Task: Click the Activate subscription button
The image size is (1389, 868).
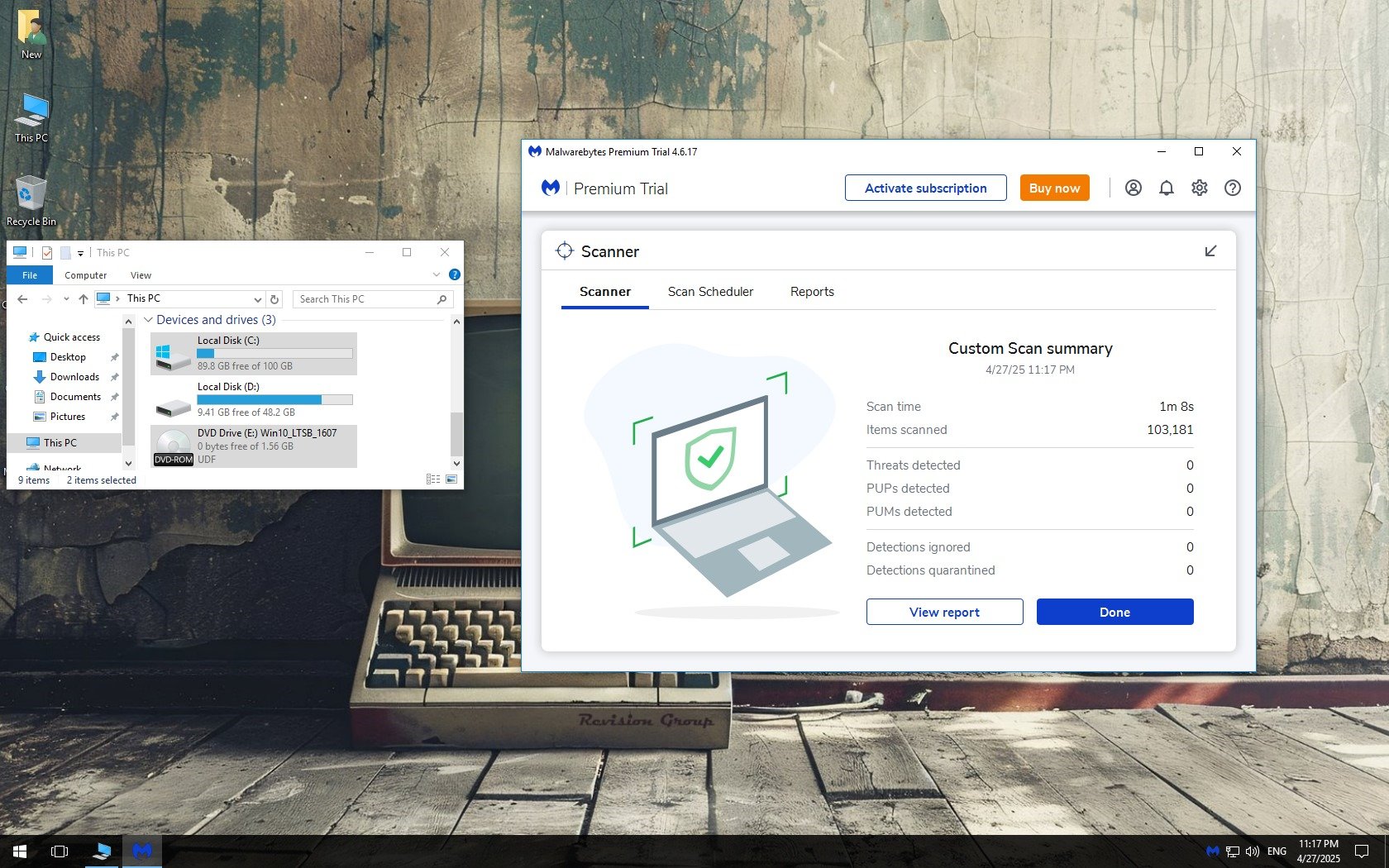Action: click(926, 188)
